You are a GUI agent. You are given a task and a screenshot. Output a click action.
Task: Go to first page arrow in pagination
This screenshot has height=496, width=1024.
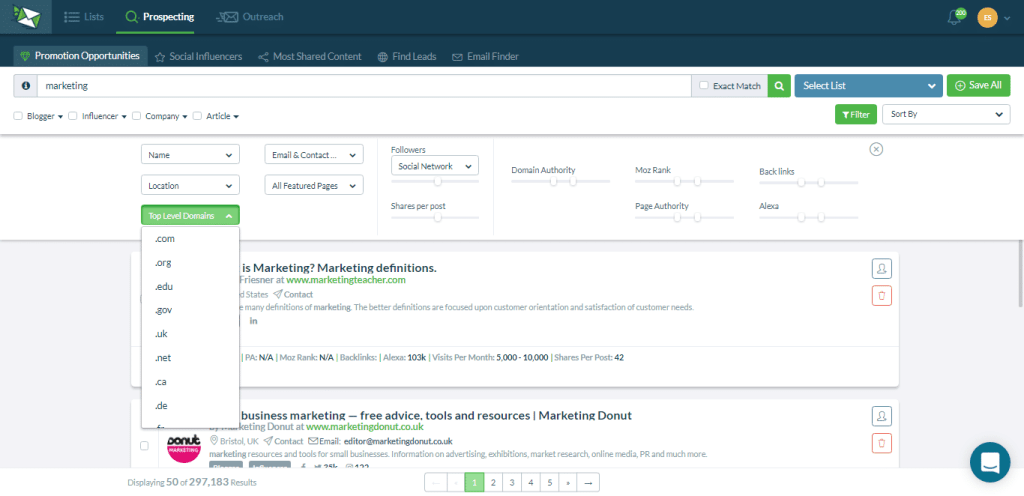(434, 482)
